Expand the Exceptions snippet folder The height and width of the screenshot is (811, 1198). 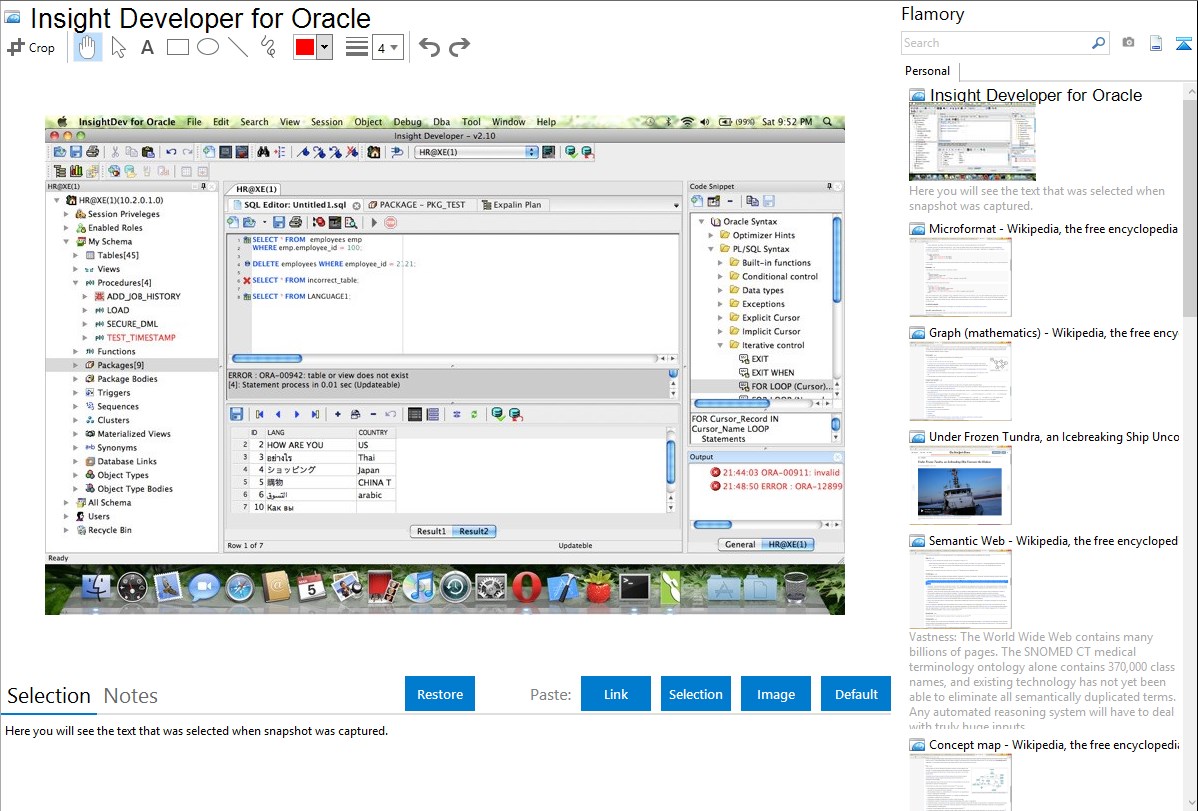pos(720,304)
